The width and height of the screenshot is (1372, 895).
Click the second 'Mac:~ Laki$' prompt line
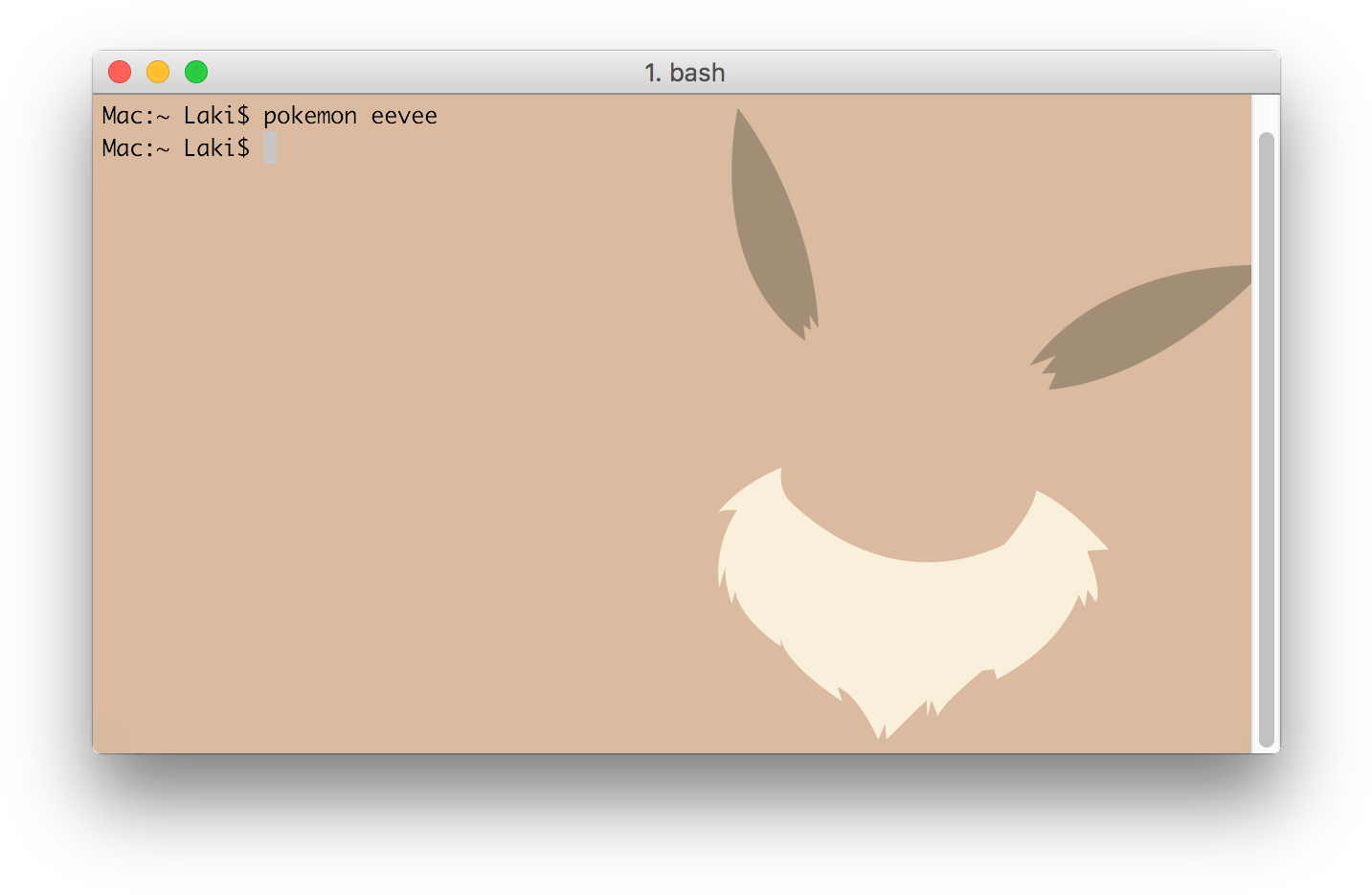[x=175, y=148]
